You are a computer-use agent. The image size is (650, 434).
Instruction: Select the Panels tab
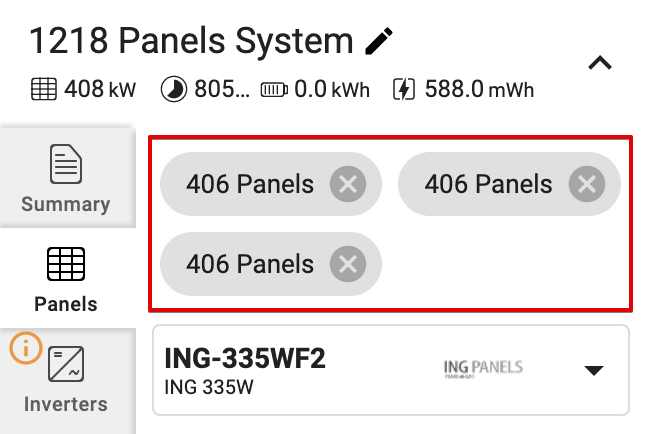(x=66, y=279)
